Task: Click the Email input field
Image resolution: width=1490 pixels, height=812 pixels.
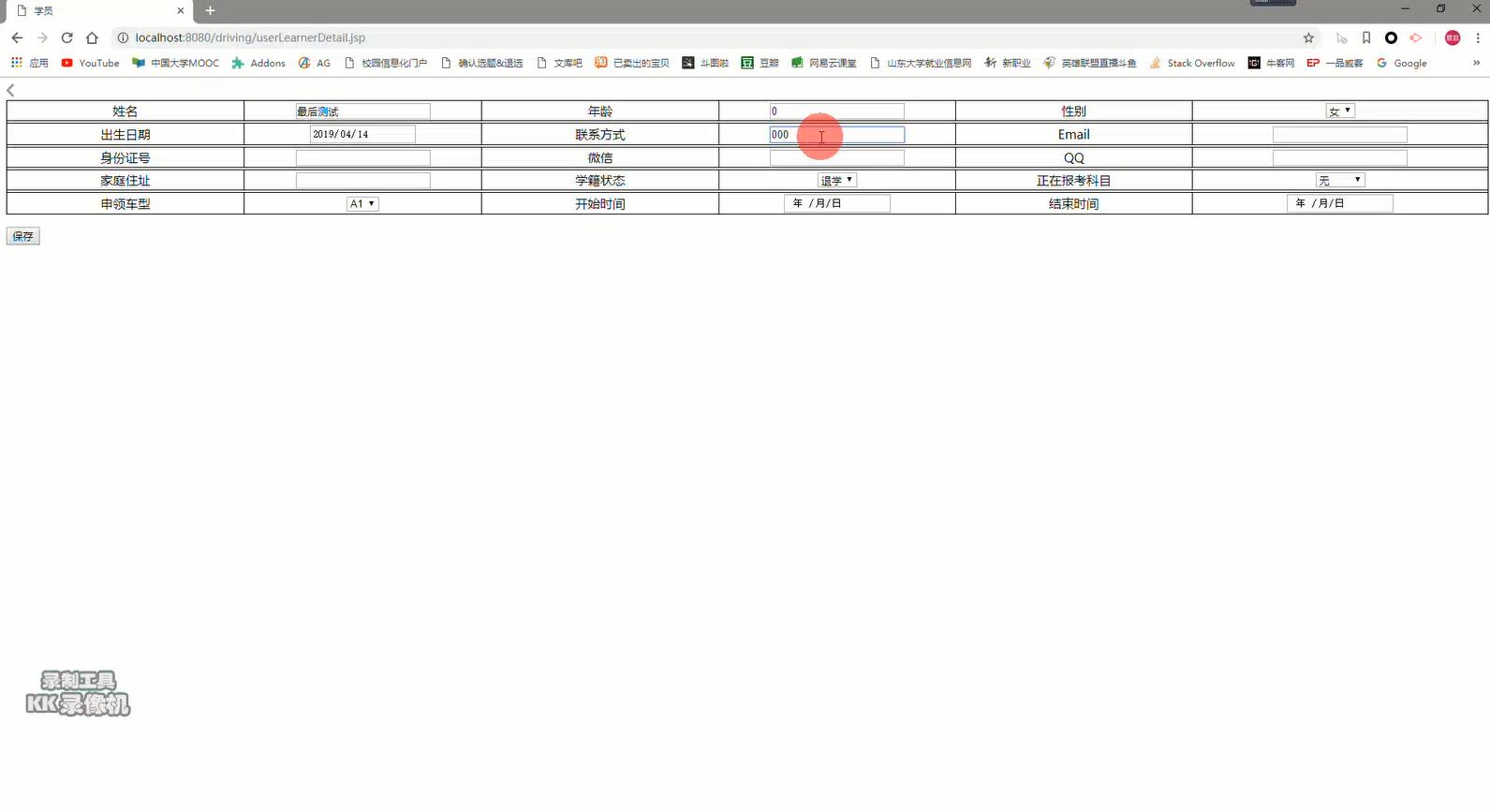Action: pos(1339,135)
